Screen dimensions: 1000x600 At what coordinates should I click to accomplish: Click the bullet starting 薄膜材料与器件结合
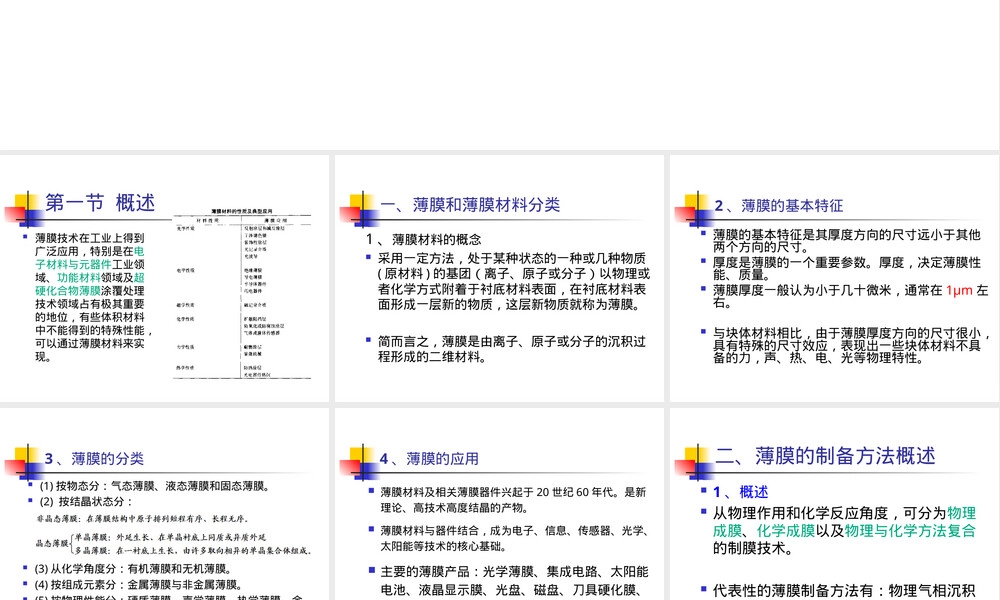(x=515, y=538)
